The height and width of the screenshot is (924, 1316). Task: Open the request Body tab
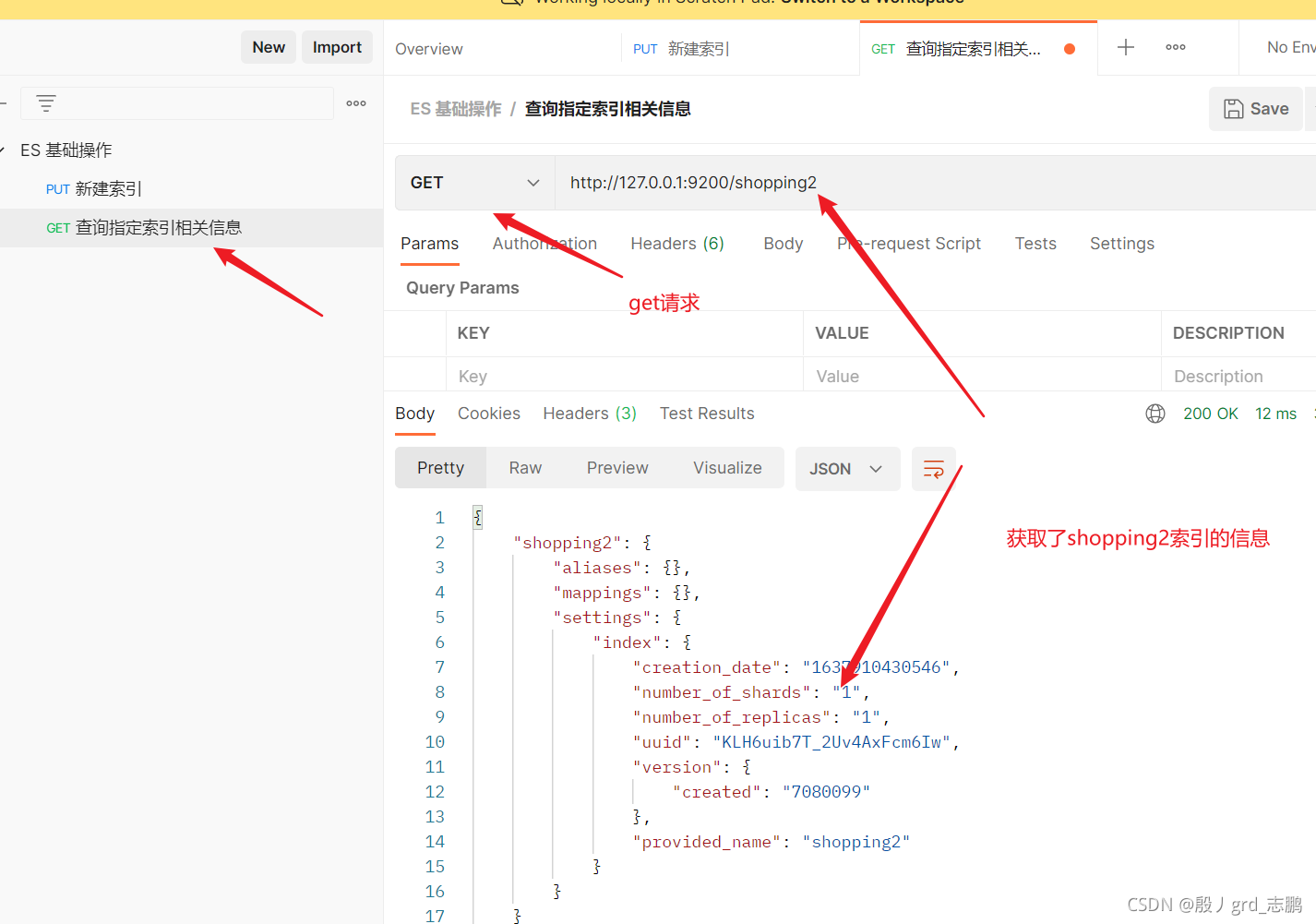pyautogui.click(x=784, y=244)
